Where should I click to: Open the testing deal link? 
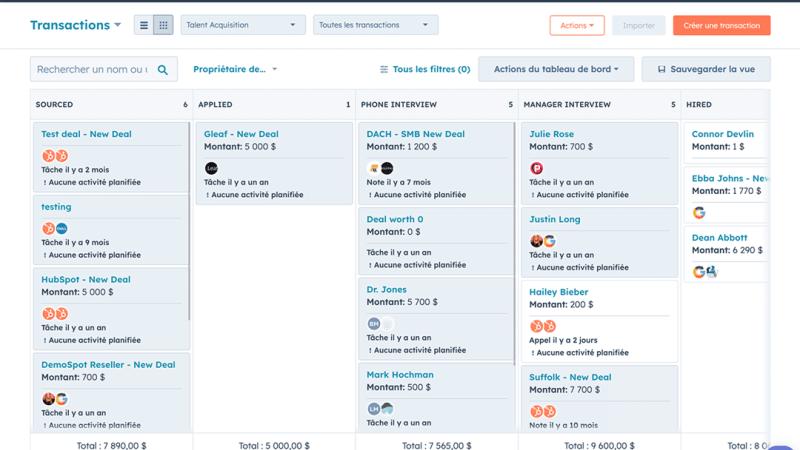[56, 207]
